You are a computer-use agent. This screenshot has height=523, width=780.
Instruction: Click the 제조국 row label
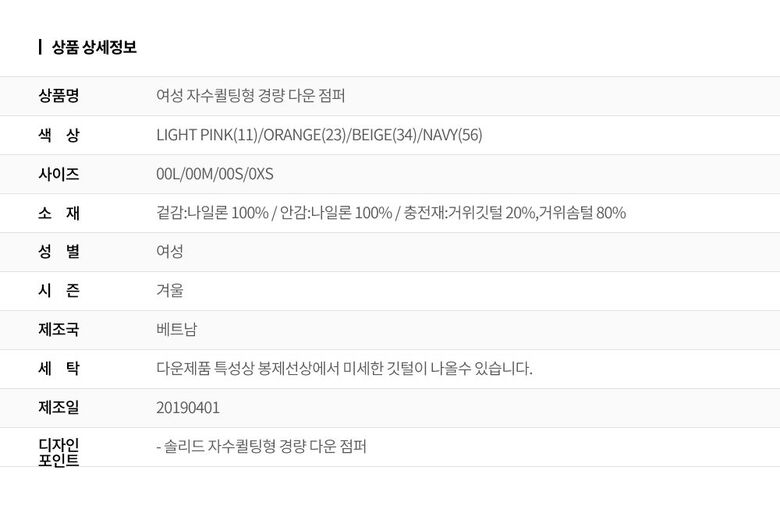click(x=59, y=330)
